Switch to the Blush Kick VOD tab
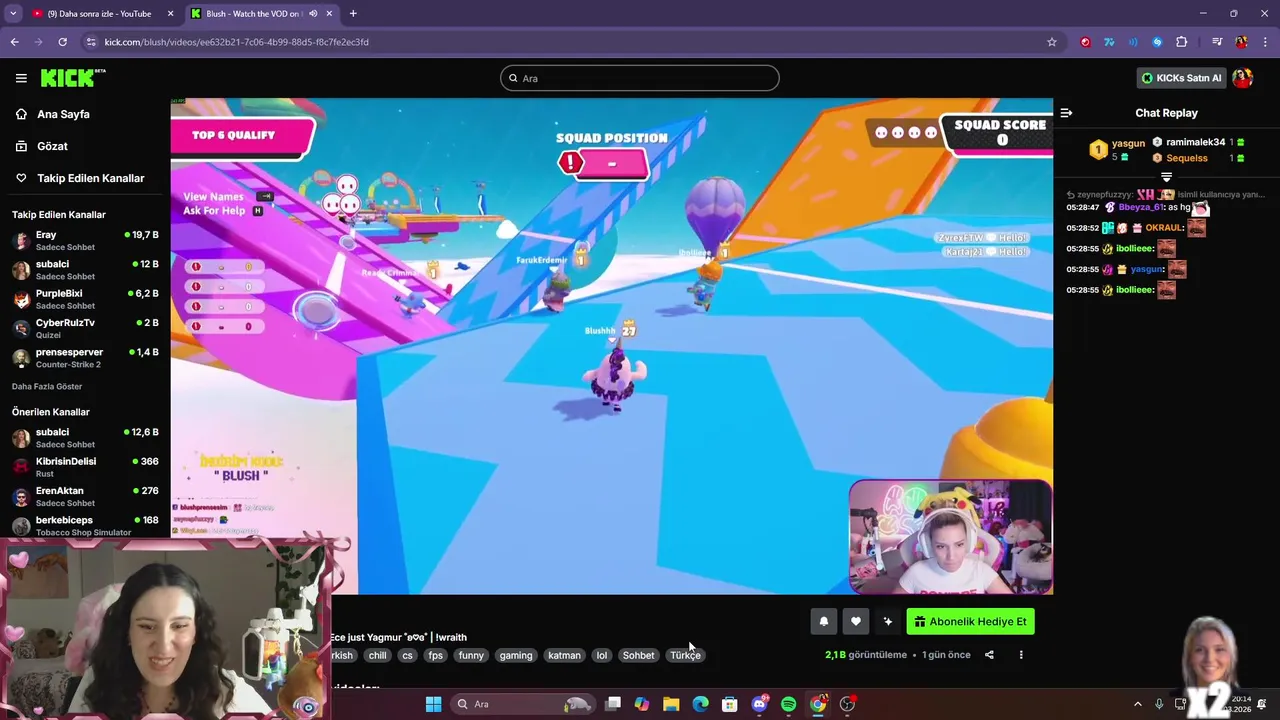 click(x=262, y=13)
